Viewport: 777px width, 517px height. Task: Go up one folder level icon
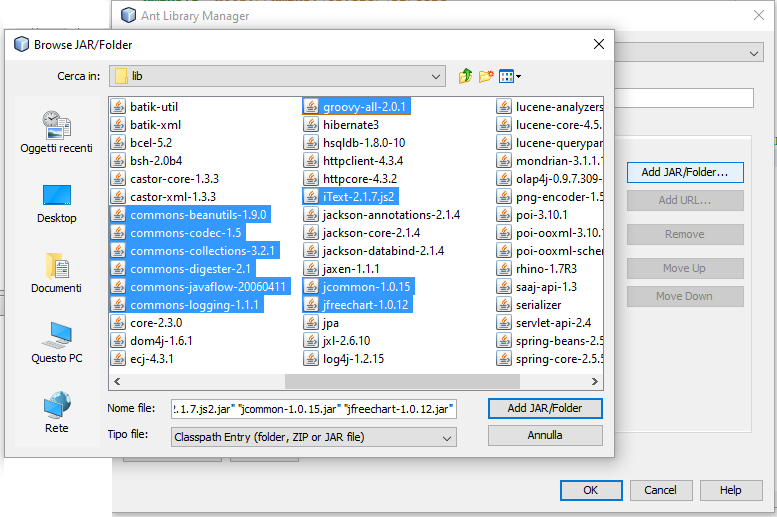(x=465, y=76)
